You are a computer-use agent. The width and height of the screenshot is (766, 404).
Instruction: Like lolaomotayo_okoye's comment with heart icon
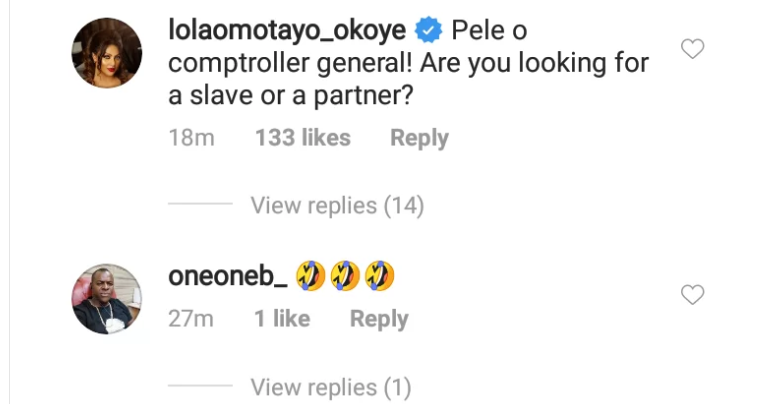pyautogui.click(x=692, y=49)
